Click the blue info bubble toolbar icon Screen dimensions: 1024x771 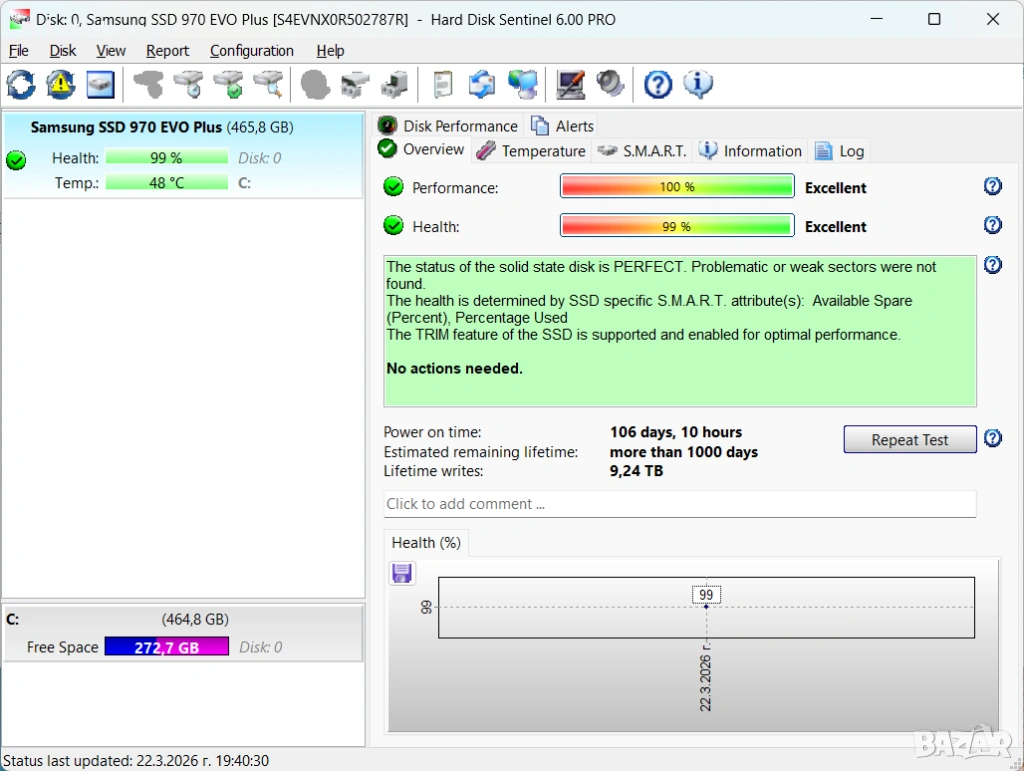697,85
